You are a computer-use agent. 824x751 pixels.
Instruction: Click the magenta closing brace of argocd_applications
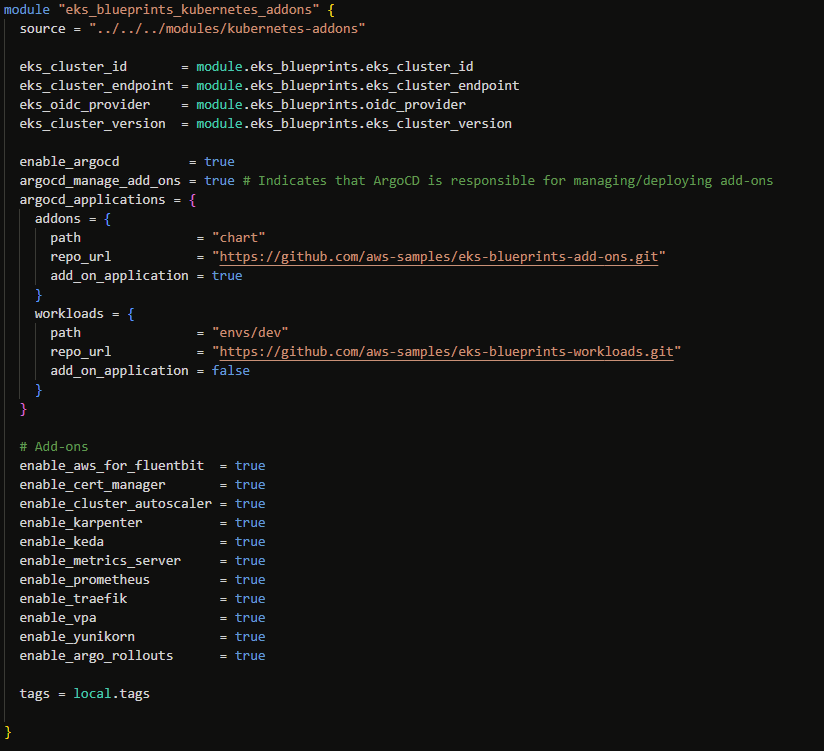pyautogui.click(x=23, y=409)
